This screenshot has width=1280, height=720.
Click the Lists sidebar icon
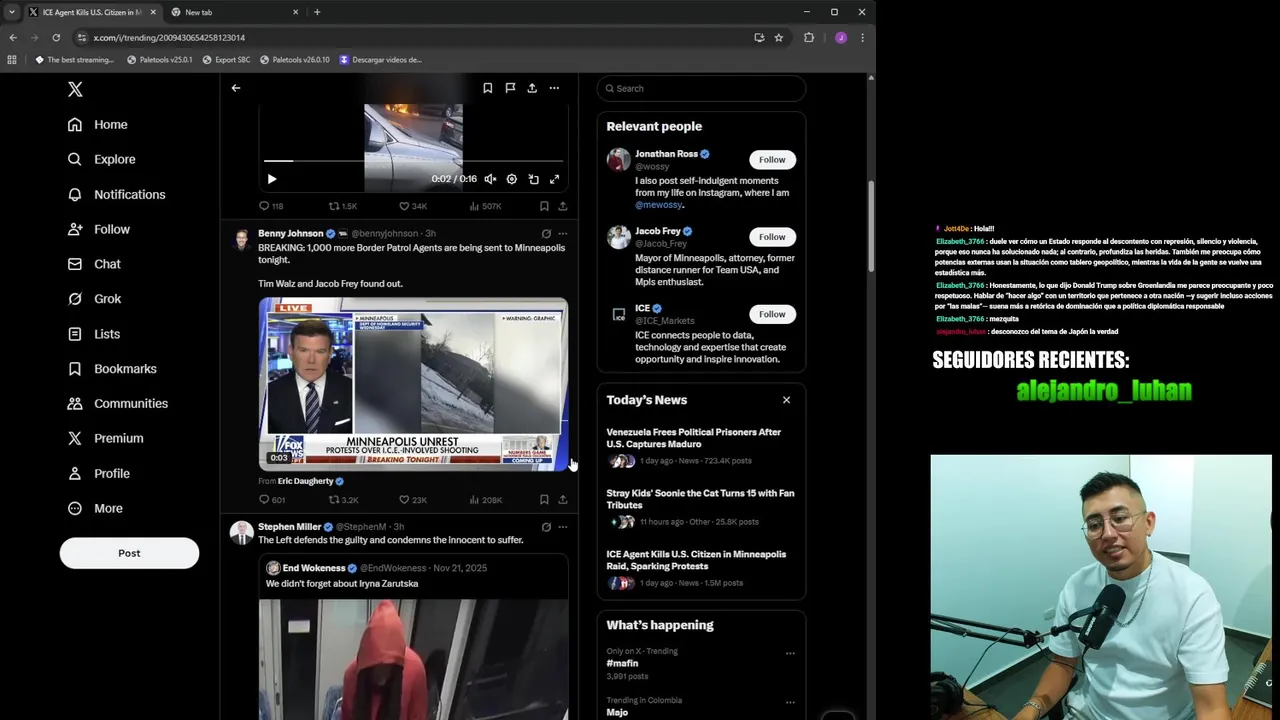(x=75, y=334)
